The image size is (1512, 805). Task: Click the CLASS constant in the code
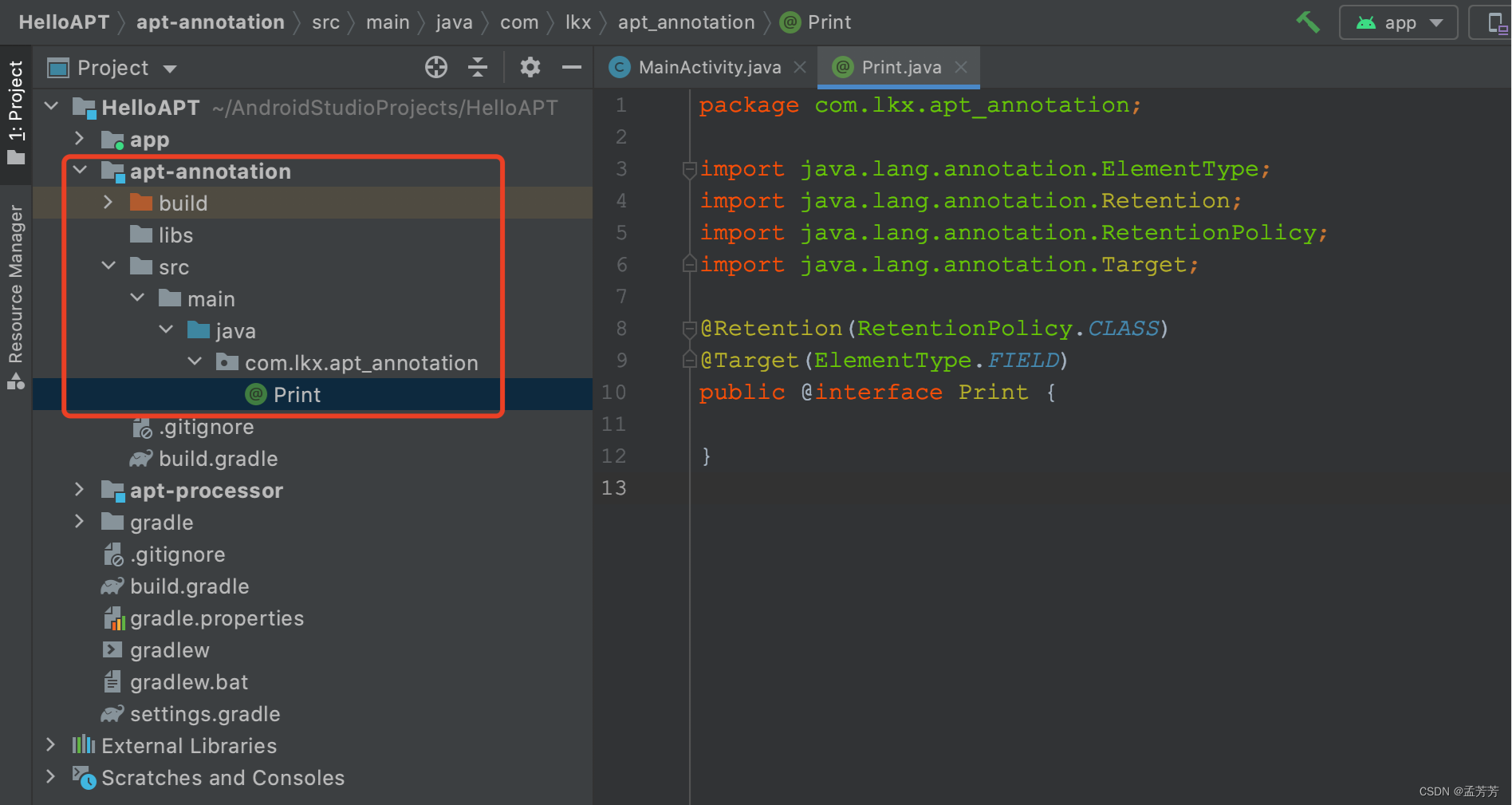click(1123, 328)
